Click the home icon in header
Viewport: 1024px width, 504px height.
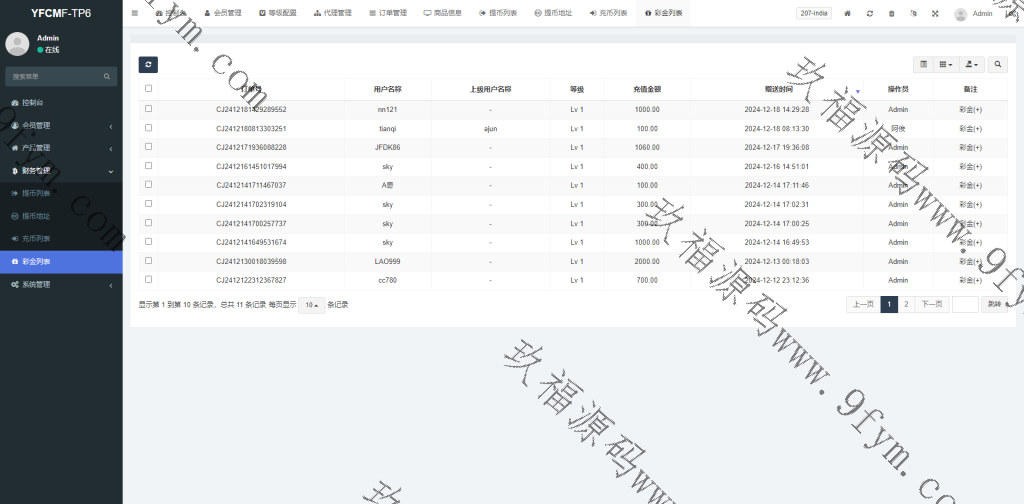coord(848,14)
